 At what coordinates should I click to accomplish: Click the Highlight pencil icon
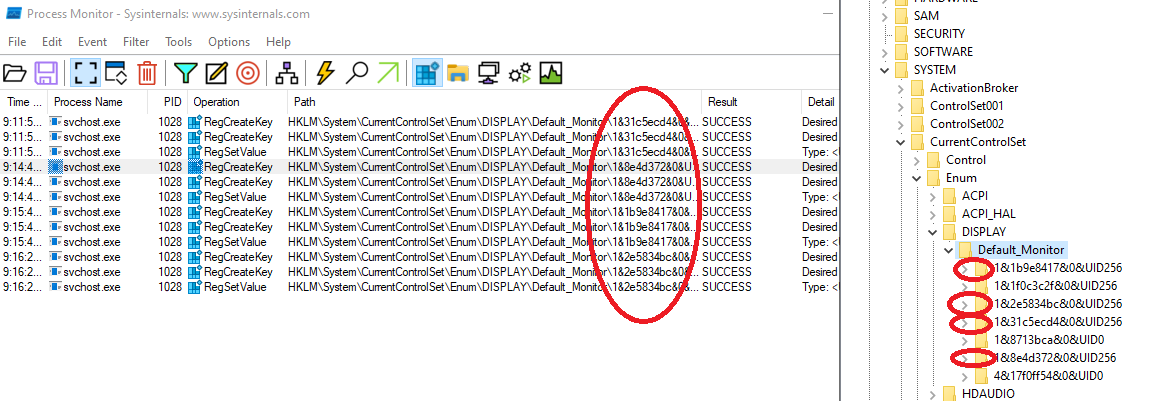click(216, 73)
